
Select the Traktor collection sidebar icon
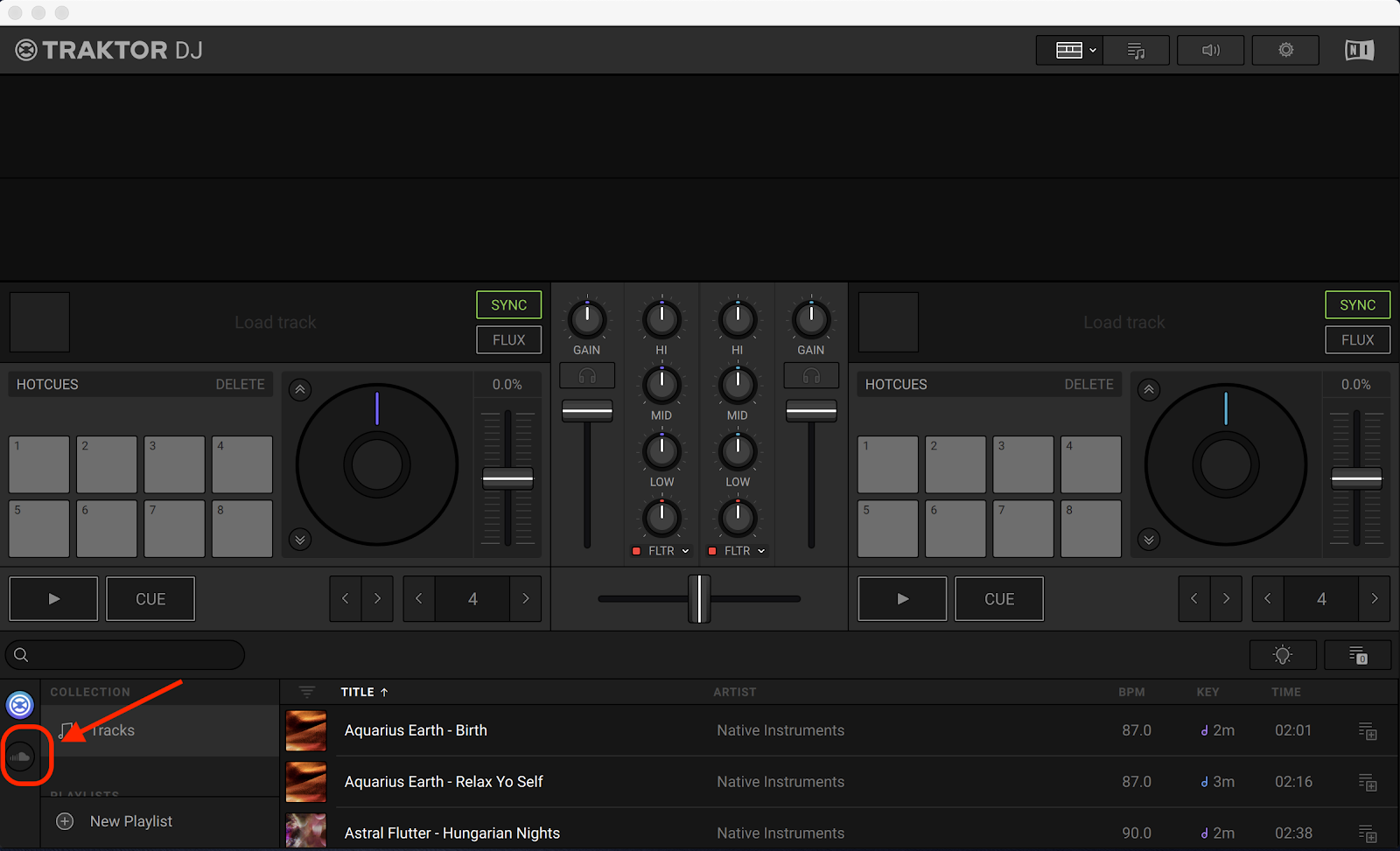tap(20, 704)
